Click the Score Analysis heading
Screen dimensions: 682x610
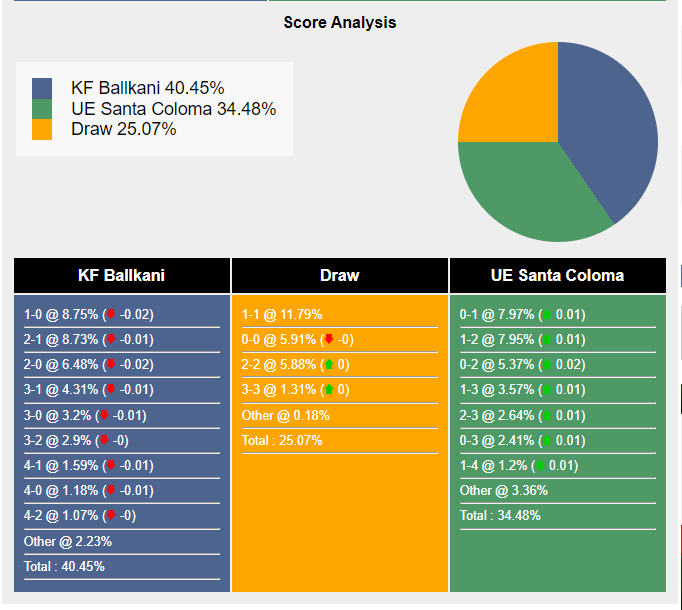pyautogui.click(x=340, y=22)
